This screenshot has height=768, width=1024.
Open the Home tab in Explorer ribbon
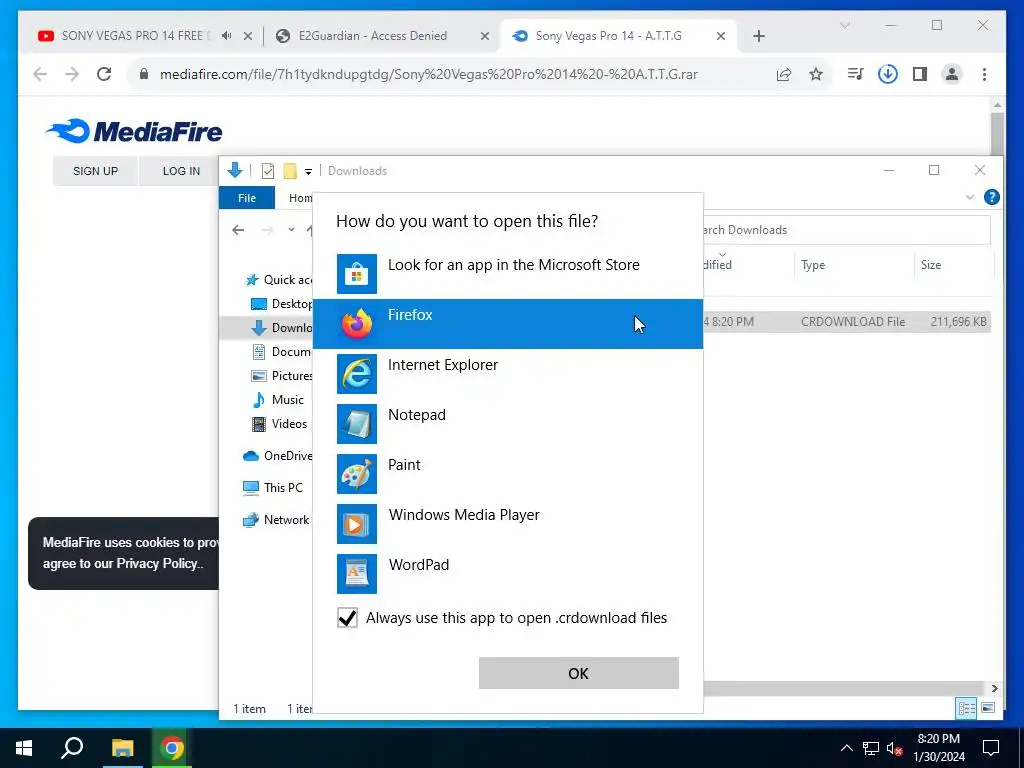pyautogui.click(x=300, y=198)
